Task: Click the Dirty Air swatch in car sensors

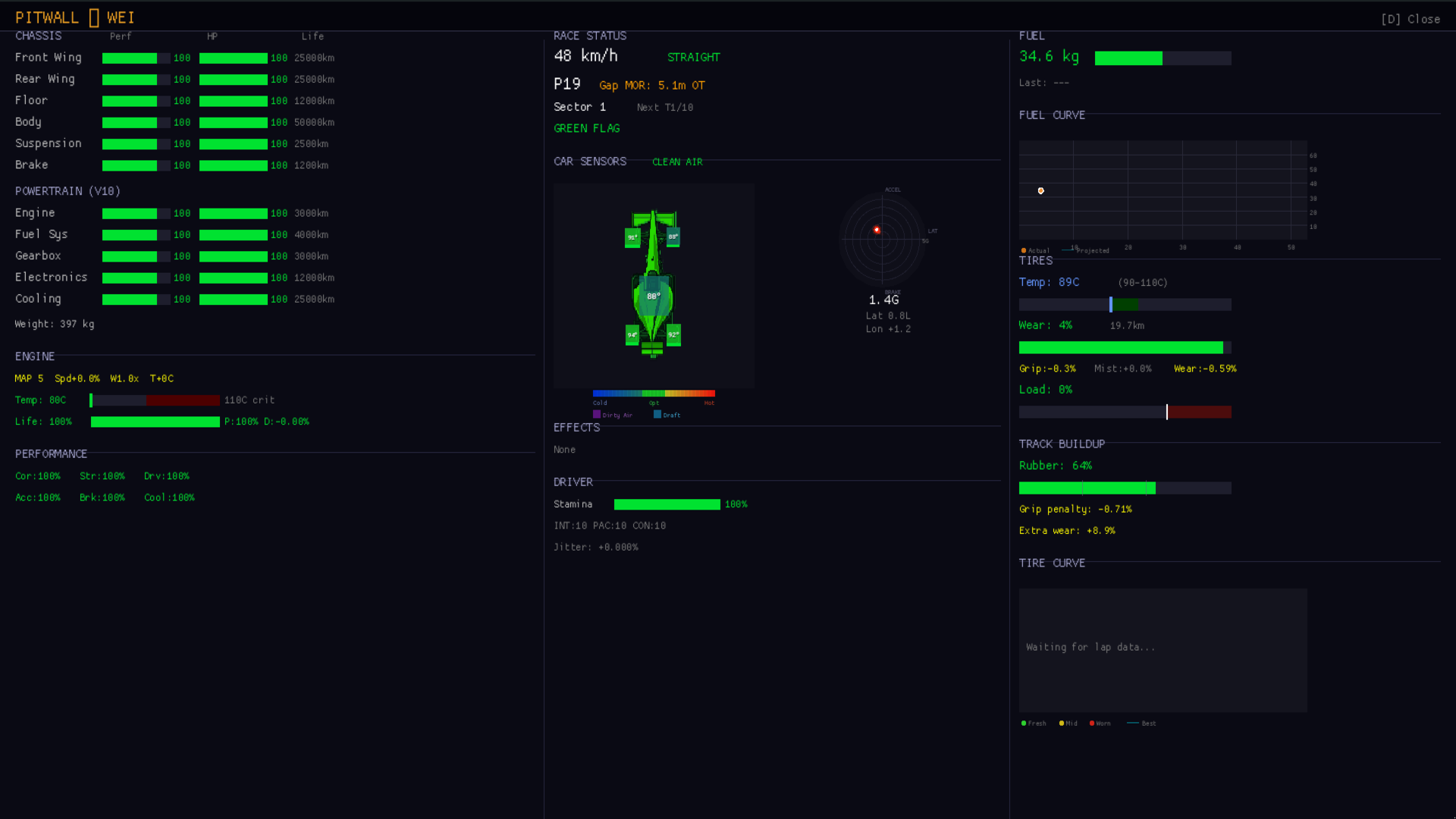Action: tap(598, 415)
